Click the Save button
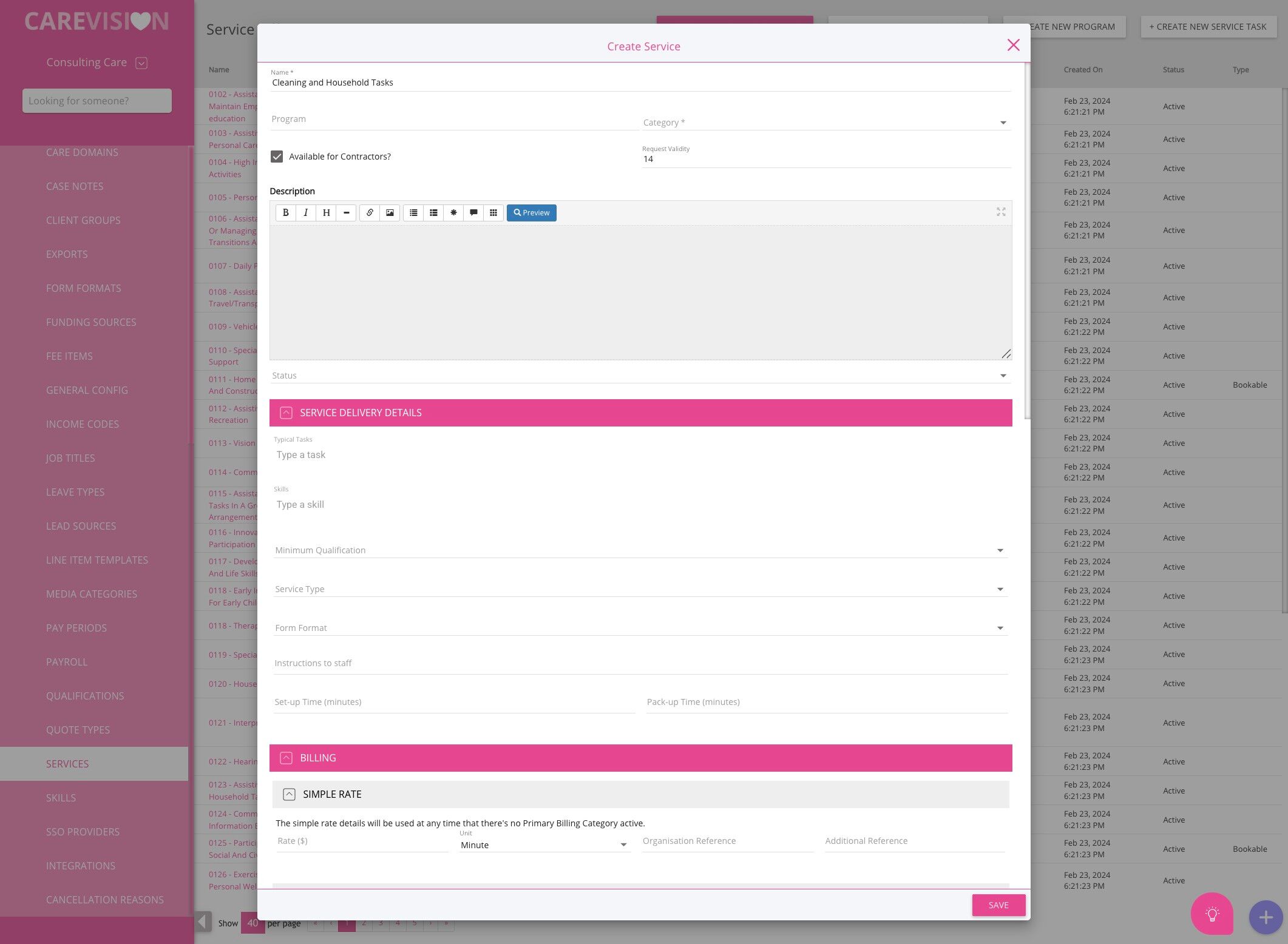The height and width of the screenshot is (944, 1288). coord(998,905)
